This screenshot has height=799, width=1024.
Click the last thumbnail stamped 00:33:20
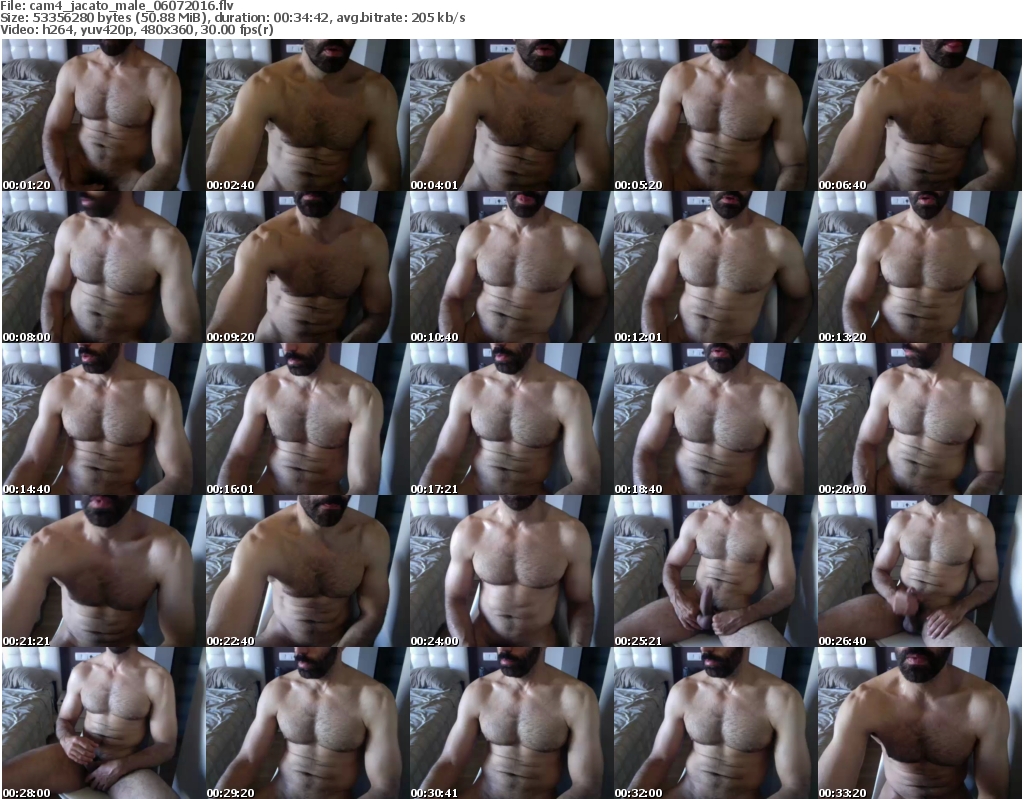point(918,723)
